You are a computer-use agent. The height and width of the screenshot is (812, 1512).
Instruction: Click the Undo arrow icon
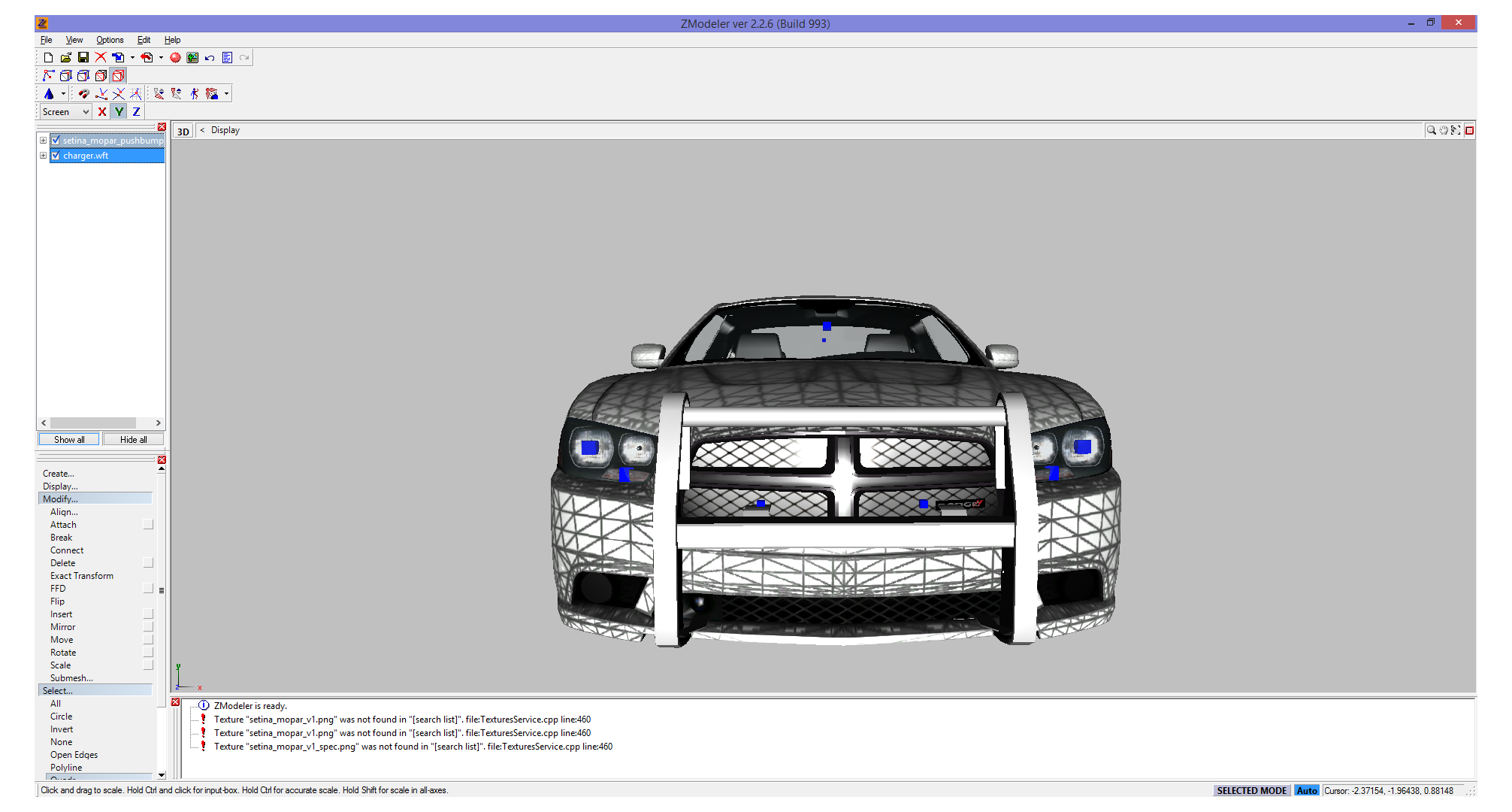click(x=210, y=58)
